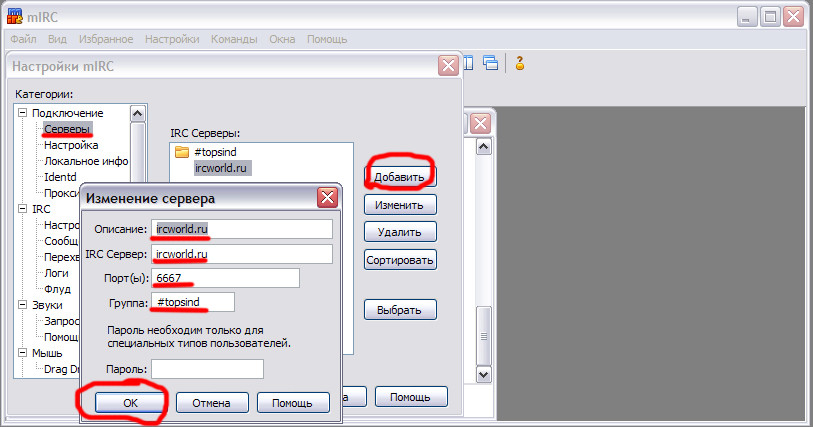Select the #topsind group name in the list
Image resolution: width=813 pixels, height=427 pixels.
click(215, 152)
